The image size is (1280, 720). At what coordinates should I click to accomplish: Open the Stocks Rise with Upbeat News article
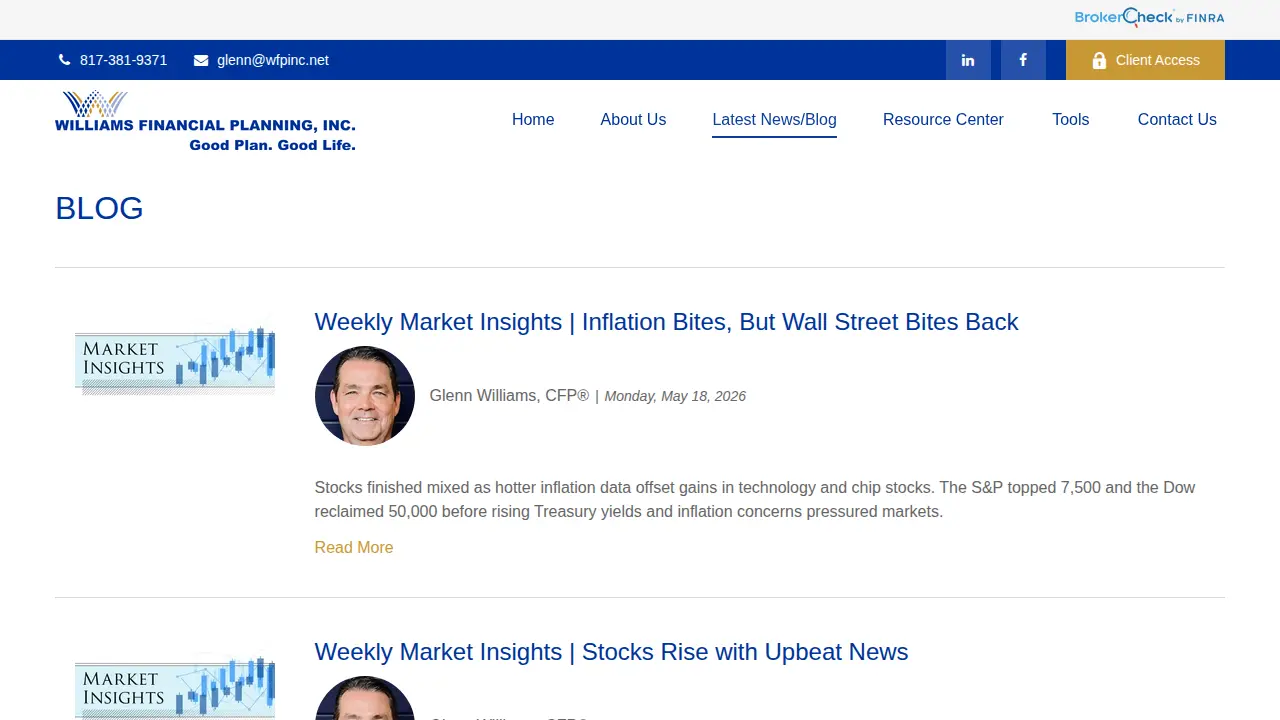click(x=611, y=652)
